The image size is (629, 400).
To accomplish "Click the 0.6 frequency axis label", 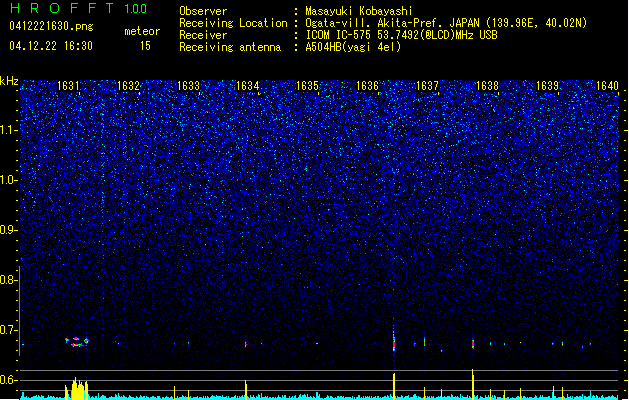I will point(9,380).
